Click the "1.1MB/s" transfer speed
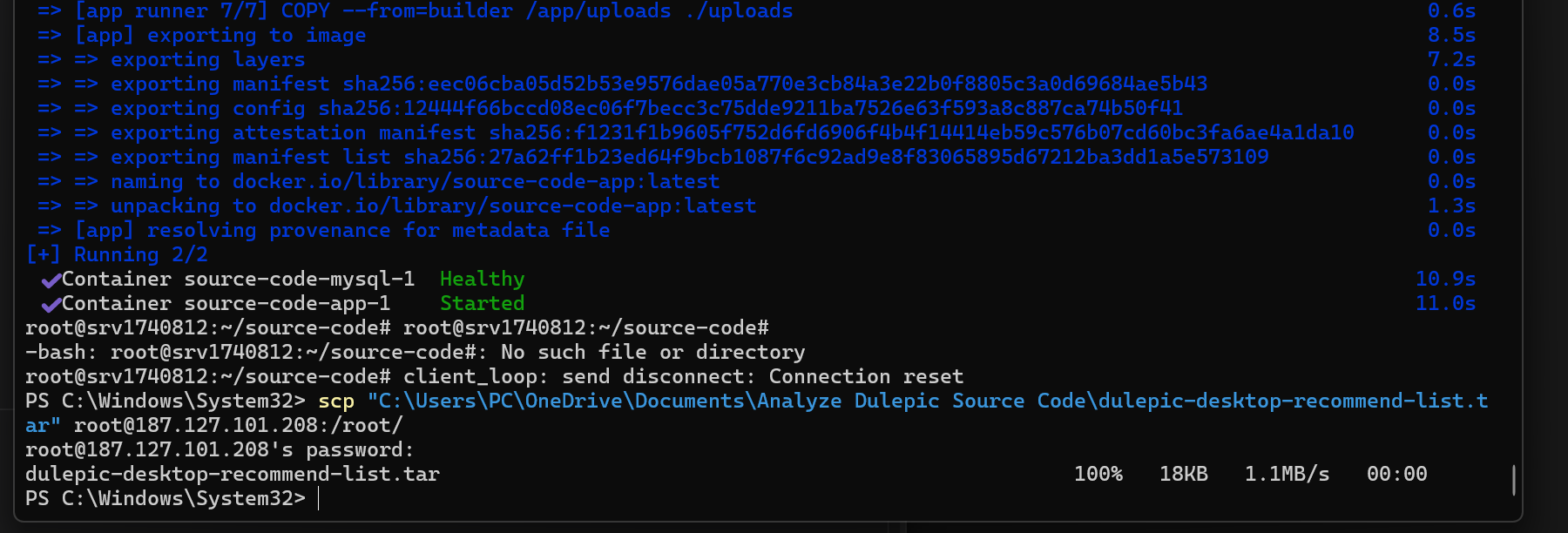Screen dimensions: 1568x533 [1288, 474]
